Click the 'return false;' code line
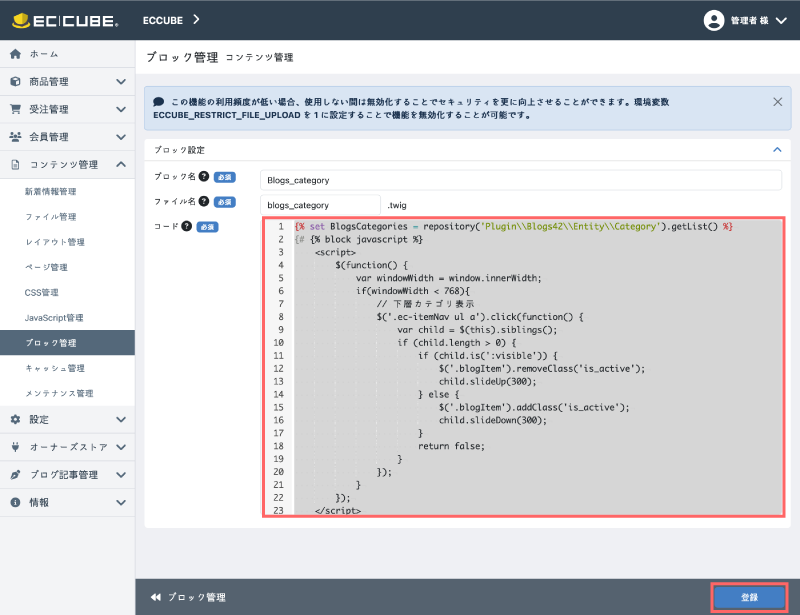800x615 pixels. point(451,446)
